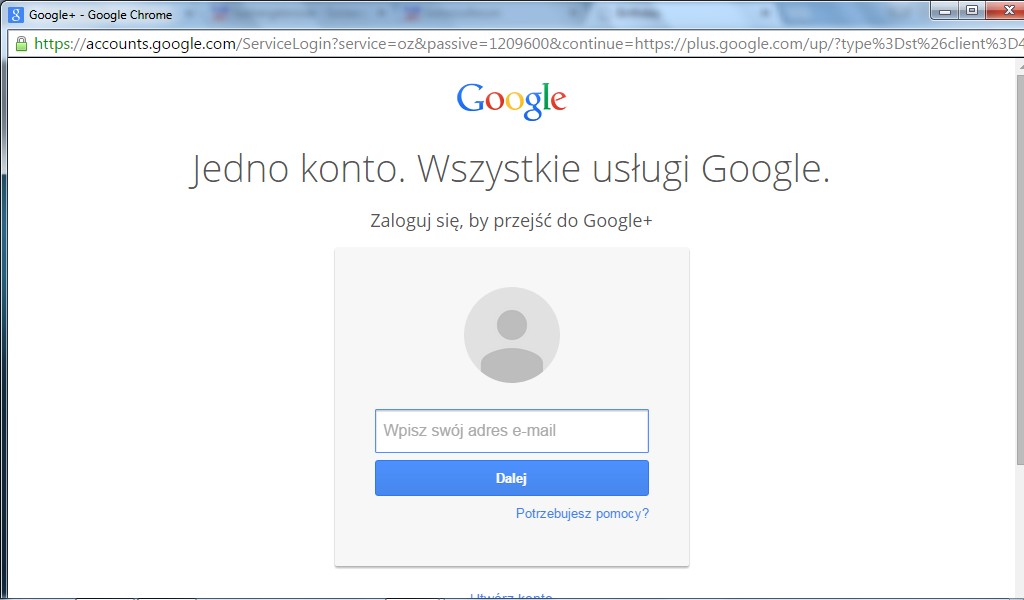Follow the 'Utwórz konto' link at the bottom
This screenshot has width=1024, height=600.
click(511, 596)
